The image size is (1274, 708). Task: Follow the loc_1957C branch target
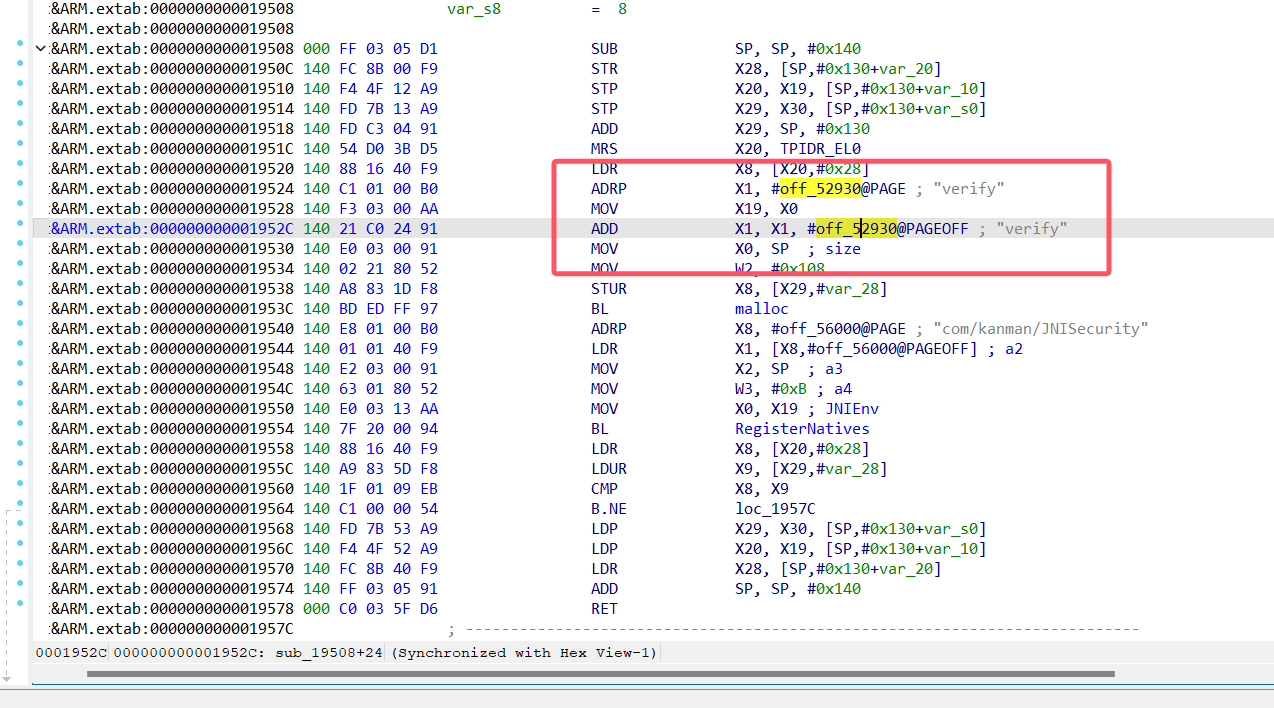[777, 509]
